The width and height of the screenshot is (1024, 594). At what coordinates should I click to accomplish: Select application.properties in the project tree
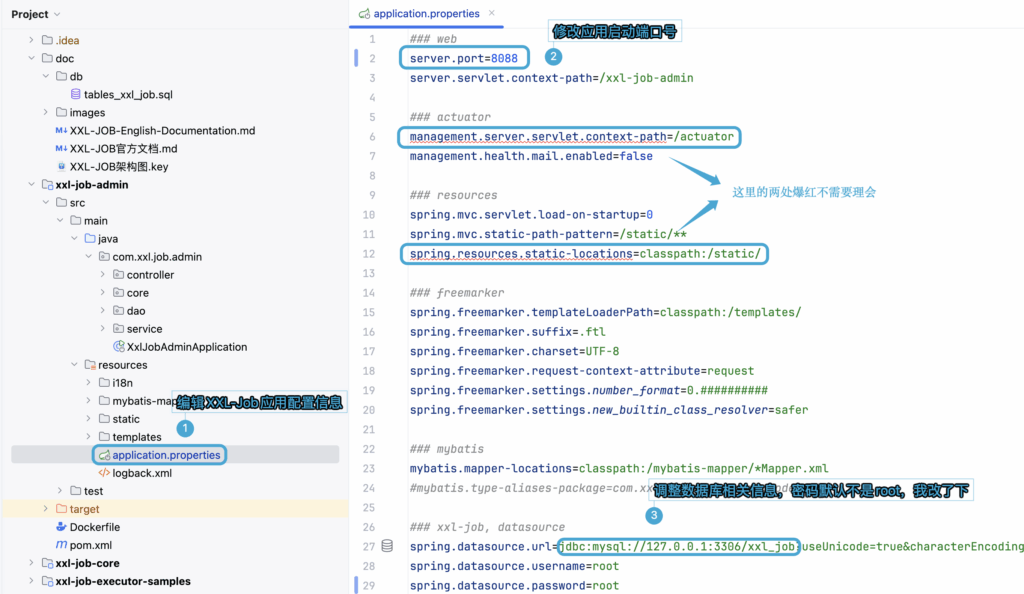click(165, 455)
